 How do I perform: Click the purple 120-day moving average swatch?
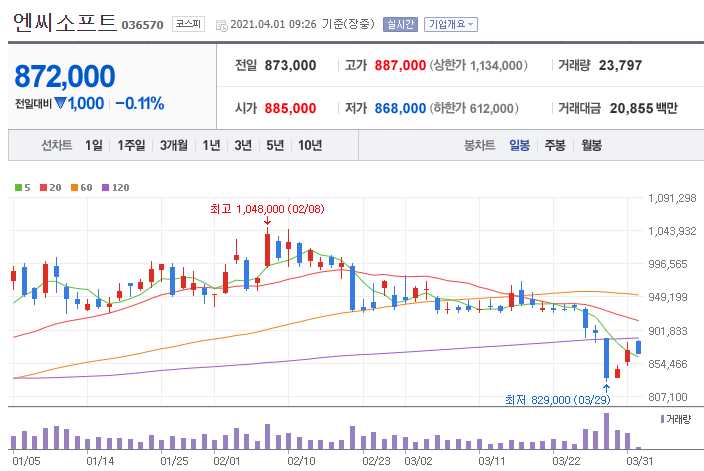(106, 187)
